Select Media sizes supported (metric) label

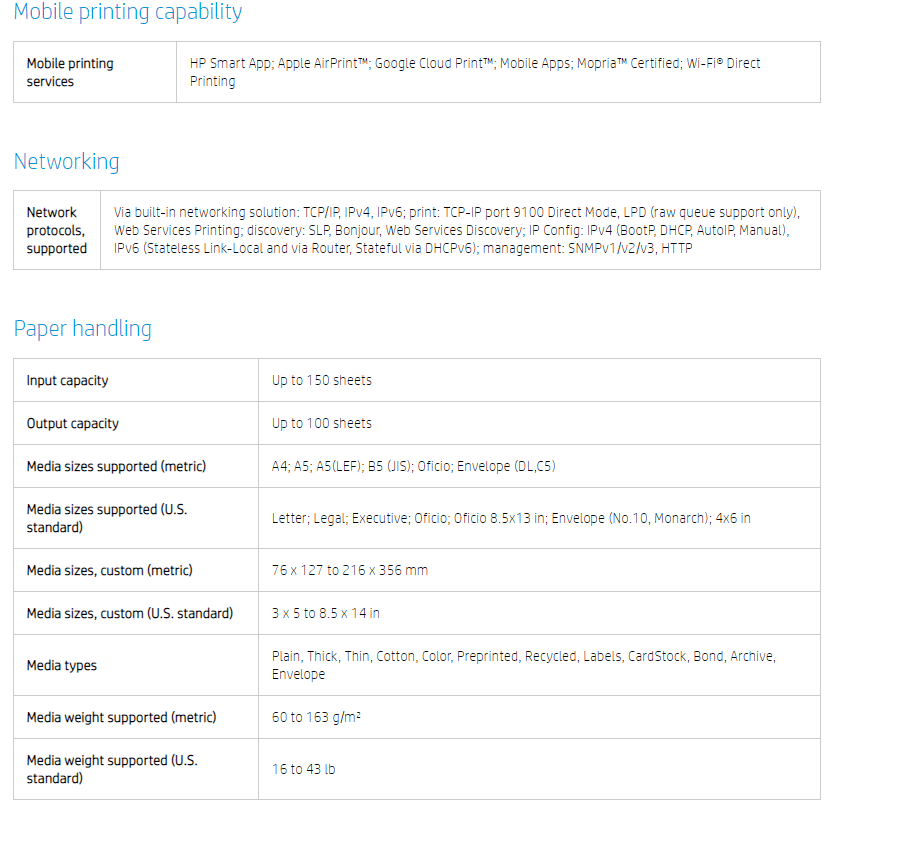(x=116, y=466)
